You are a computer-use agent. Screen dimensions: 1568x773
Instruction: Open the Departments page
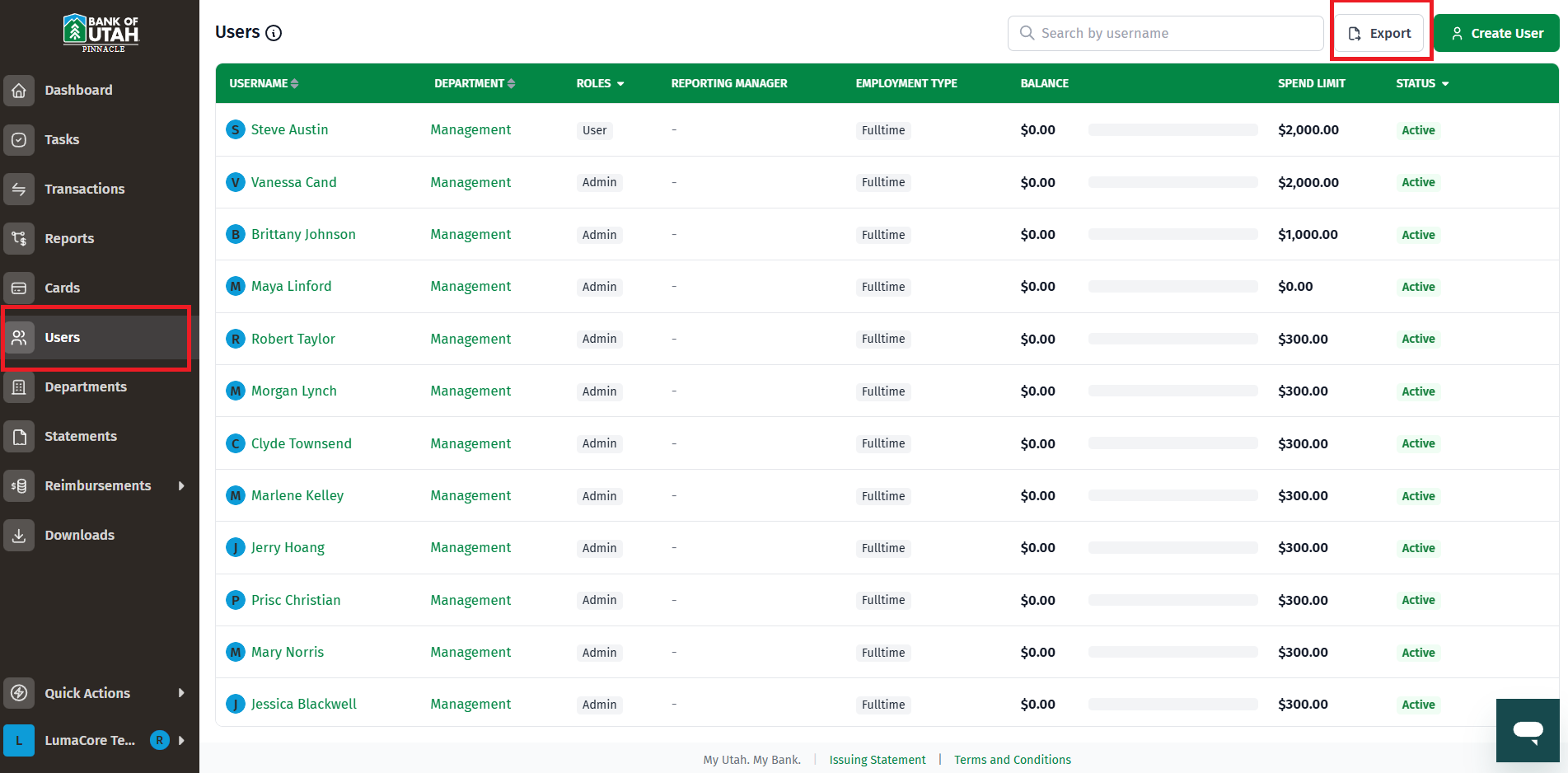coord(86,387)
